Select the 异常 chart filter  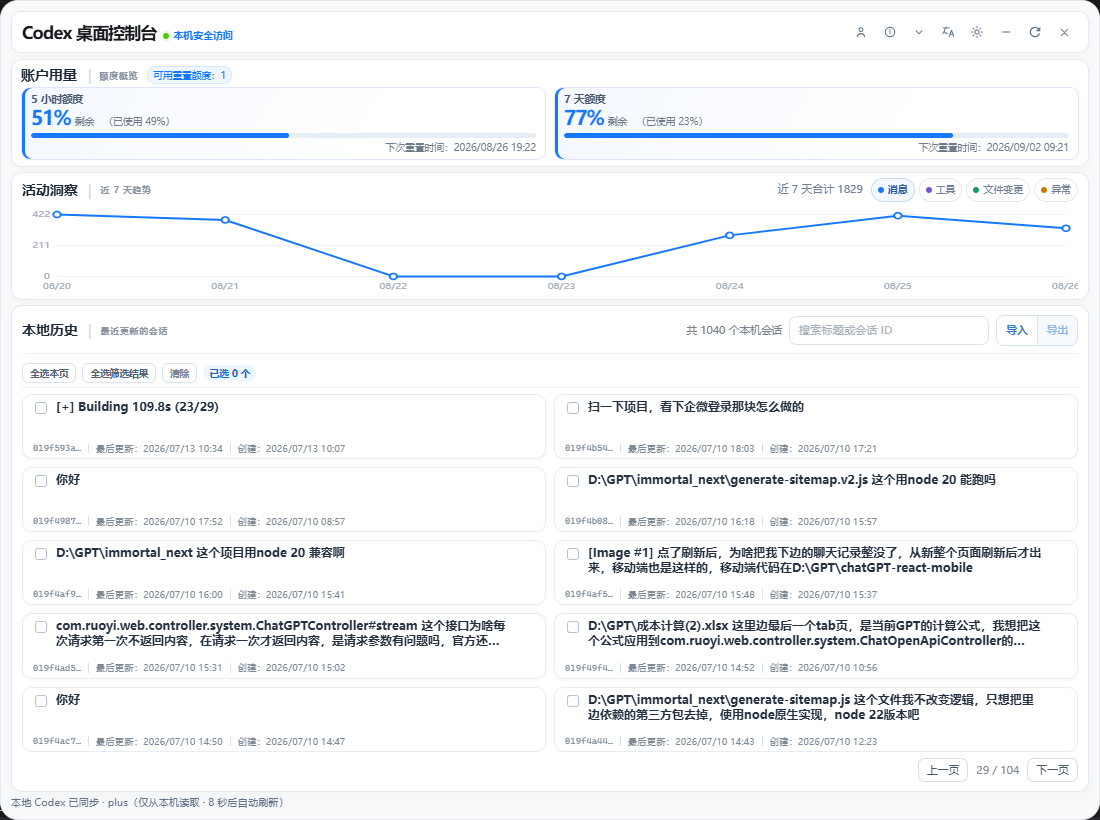[x=1056, y=189]
